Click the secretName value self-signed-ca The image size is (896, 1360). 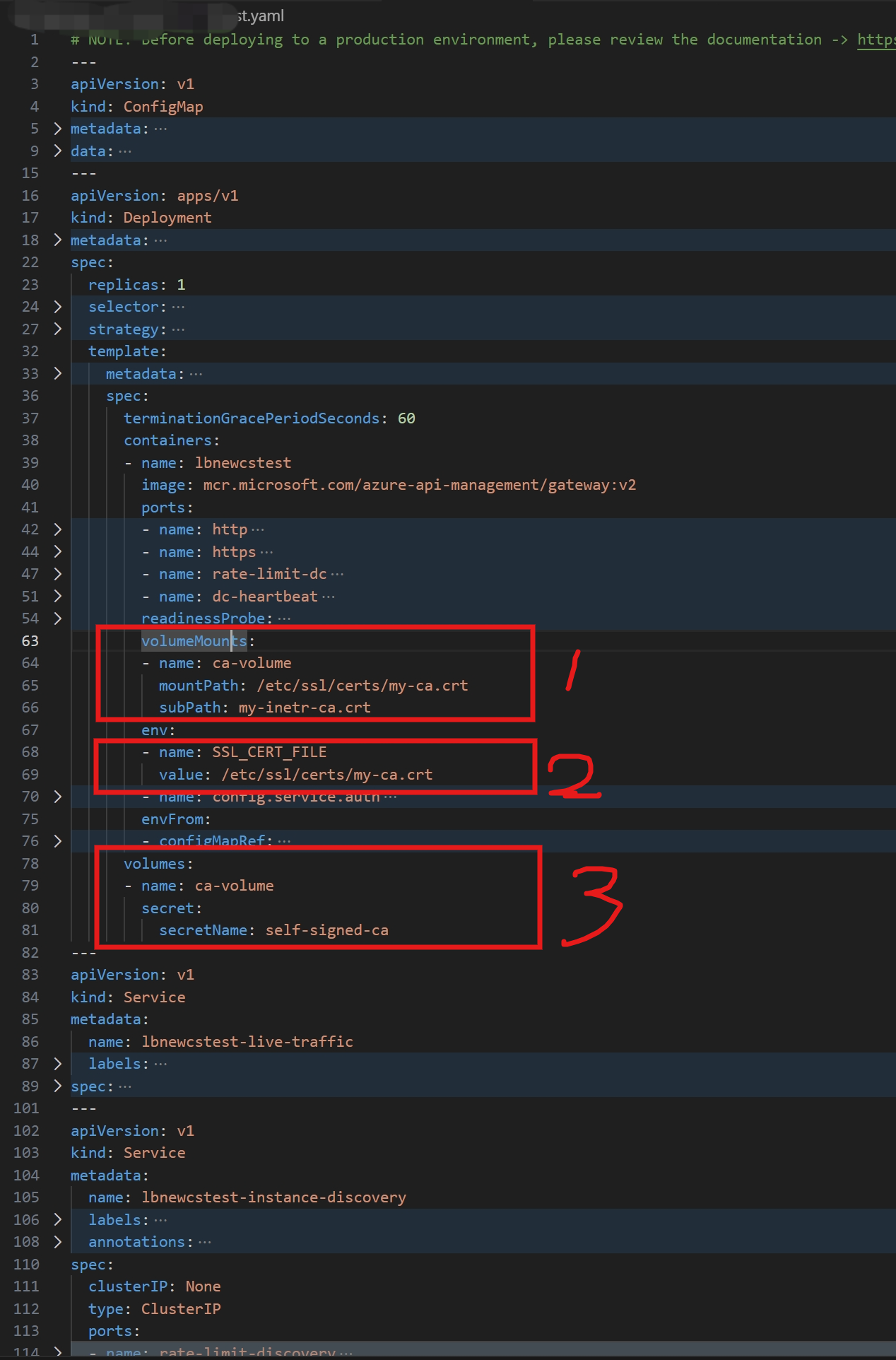(x=326, y=930)
